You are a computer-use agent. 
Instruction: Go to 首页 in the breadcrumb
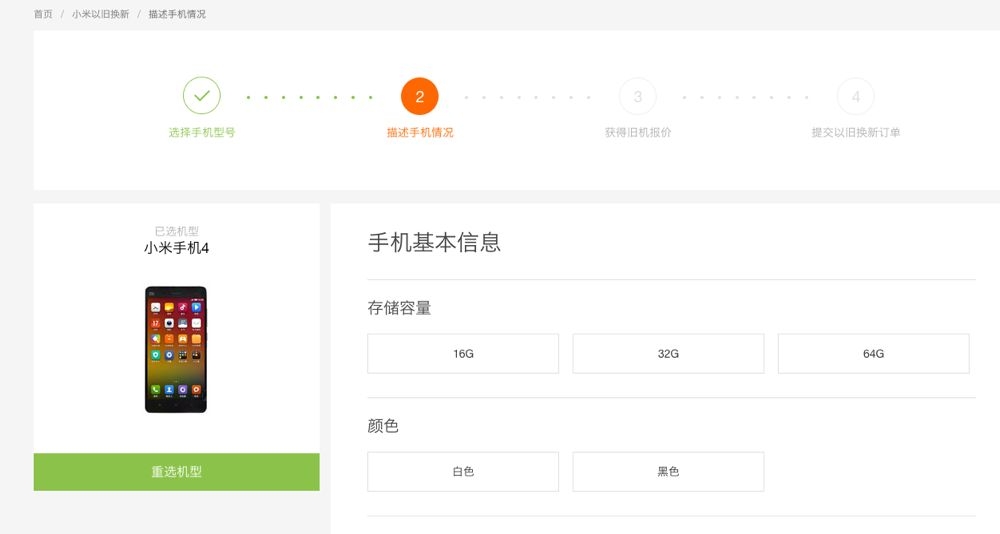pos(43,15)
